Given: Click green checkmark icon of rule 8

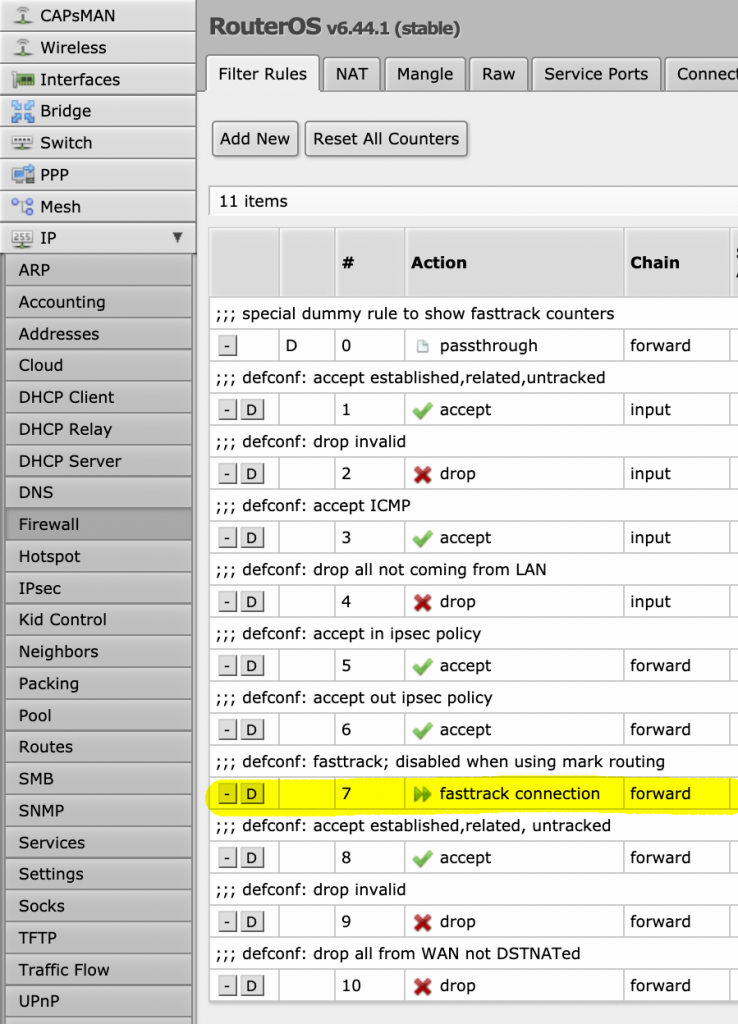Looking at the screenshot, I should [x=423, y=858].
